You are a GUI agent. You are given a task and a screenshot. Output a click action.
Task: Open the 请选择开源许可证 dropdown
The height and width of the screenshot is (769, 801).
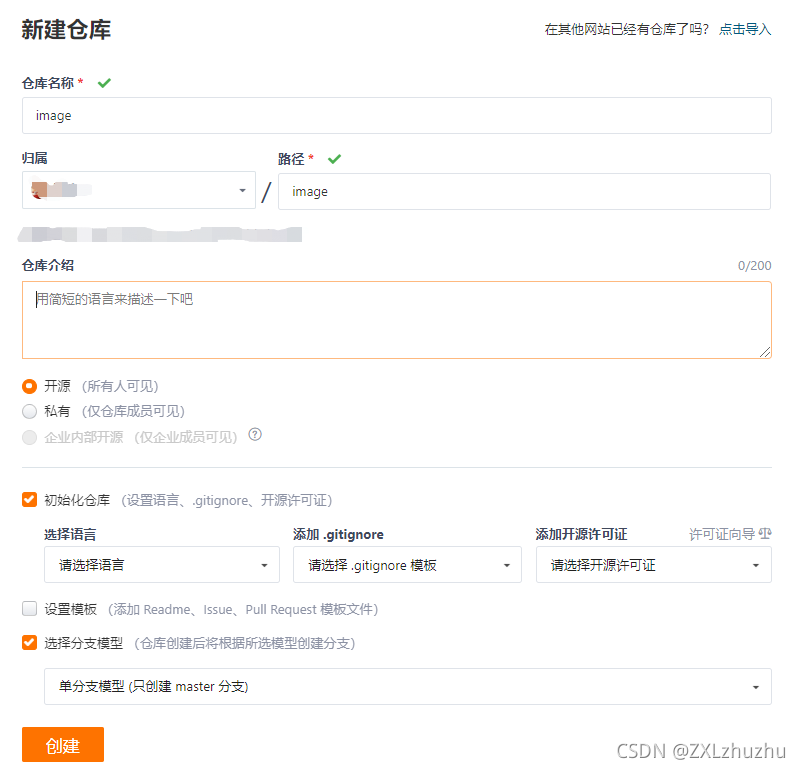(653, 565)
